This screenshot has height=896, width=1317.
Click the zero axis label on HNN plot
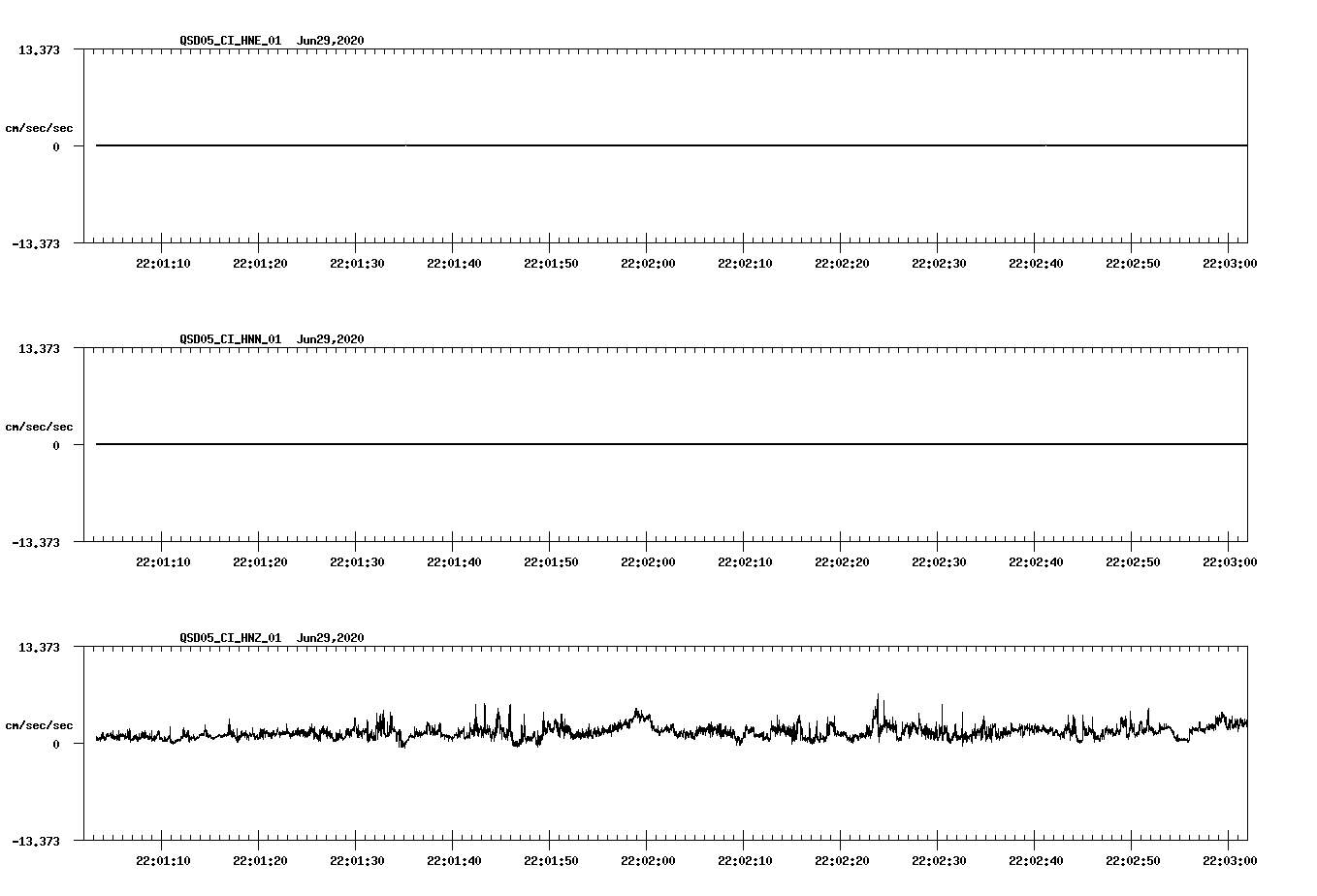click(x=56, y=446)
